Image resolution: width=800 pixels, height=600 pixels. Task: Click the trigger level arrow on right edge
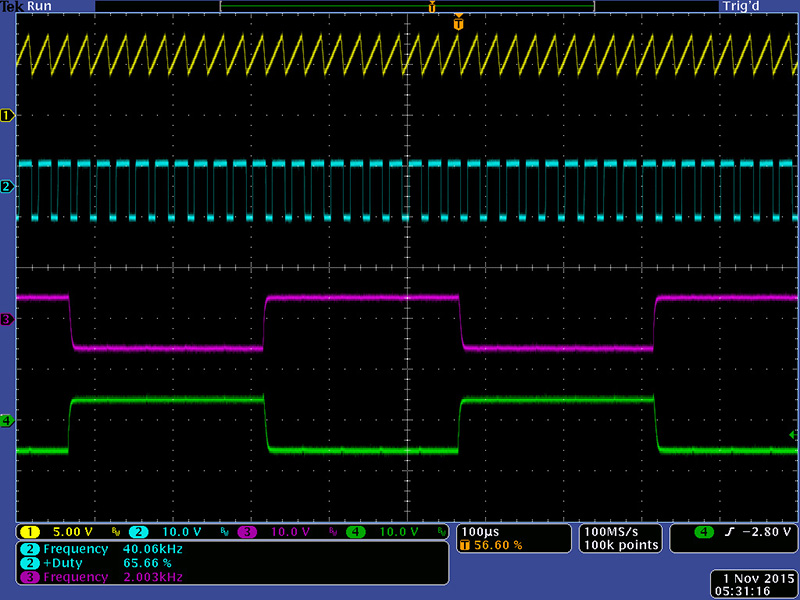pyautogui.click(x=793, y=435)
